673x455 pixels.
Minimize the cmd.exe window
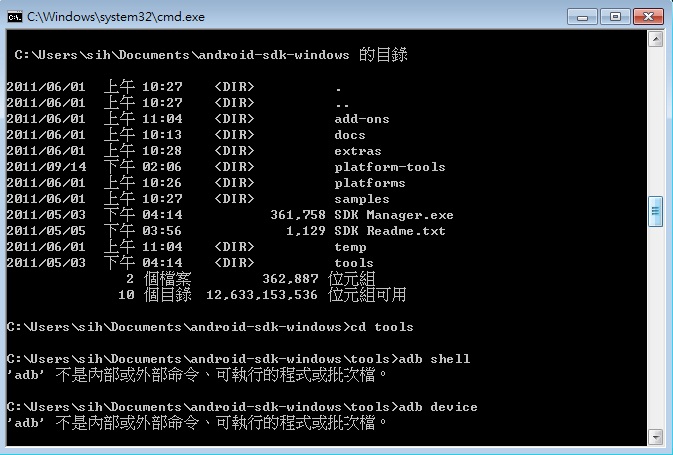pos(582,17)
